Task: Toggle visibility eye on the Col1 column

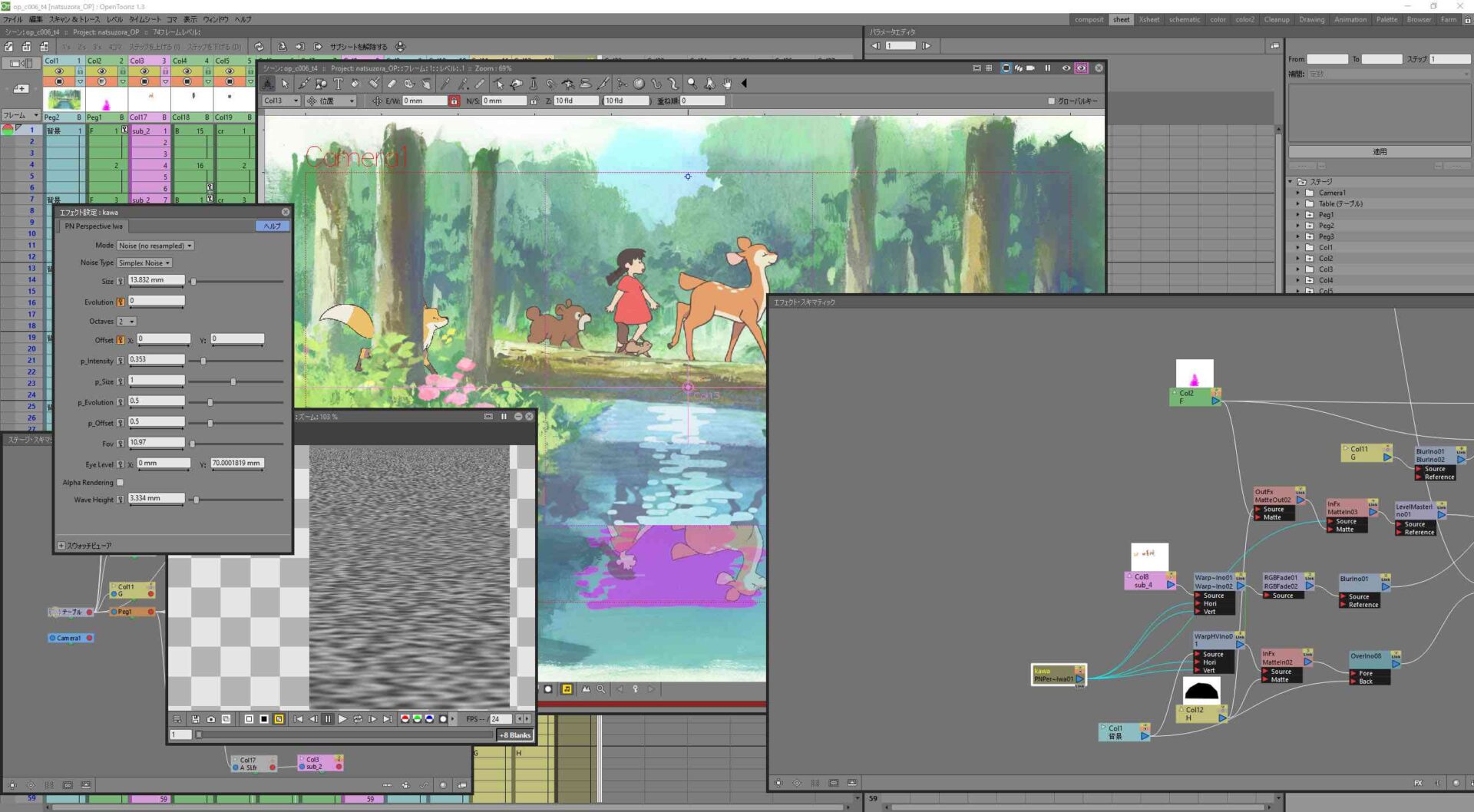Action: pyautogui.click(x=60, y=71)
